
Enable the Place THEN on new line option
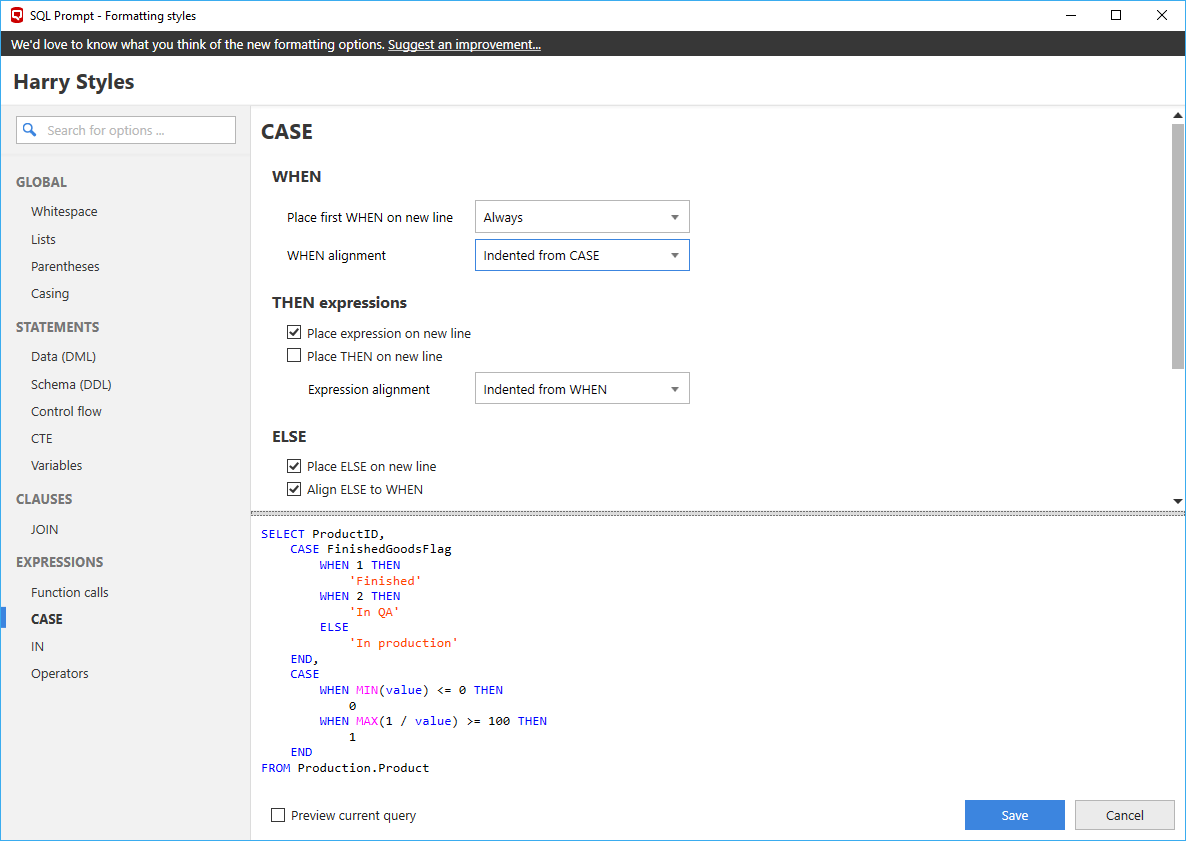coord(294,355)
